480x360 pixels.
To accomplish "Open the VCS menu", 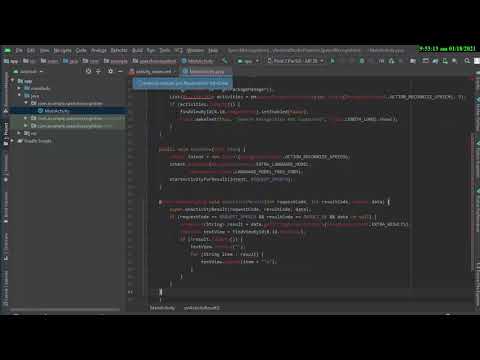I will [x=179, y=50].
